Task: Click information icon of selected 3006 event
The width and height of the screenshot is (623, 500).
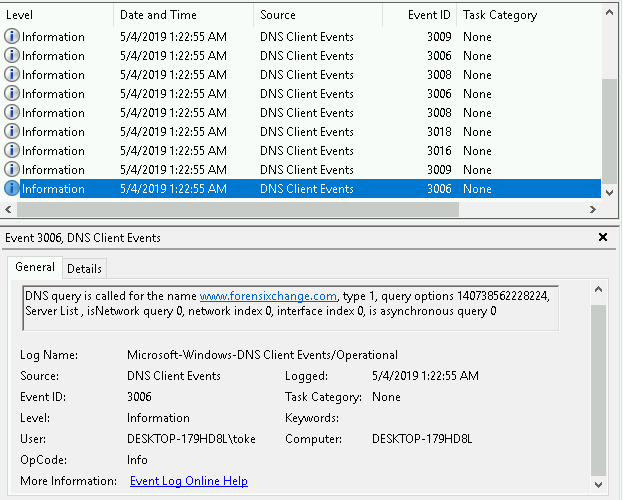Action: tap(12, 188)
